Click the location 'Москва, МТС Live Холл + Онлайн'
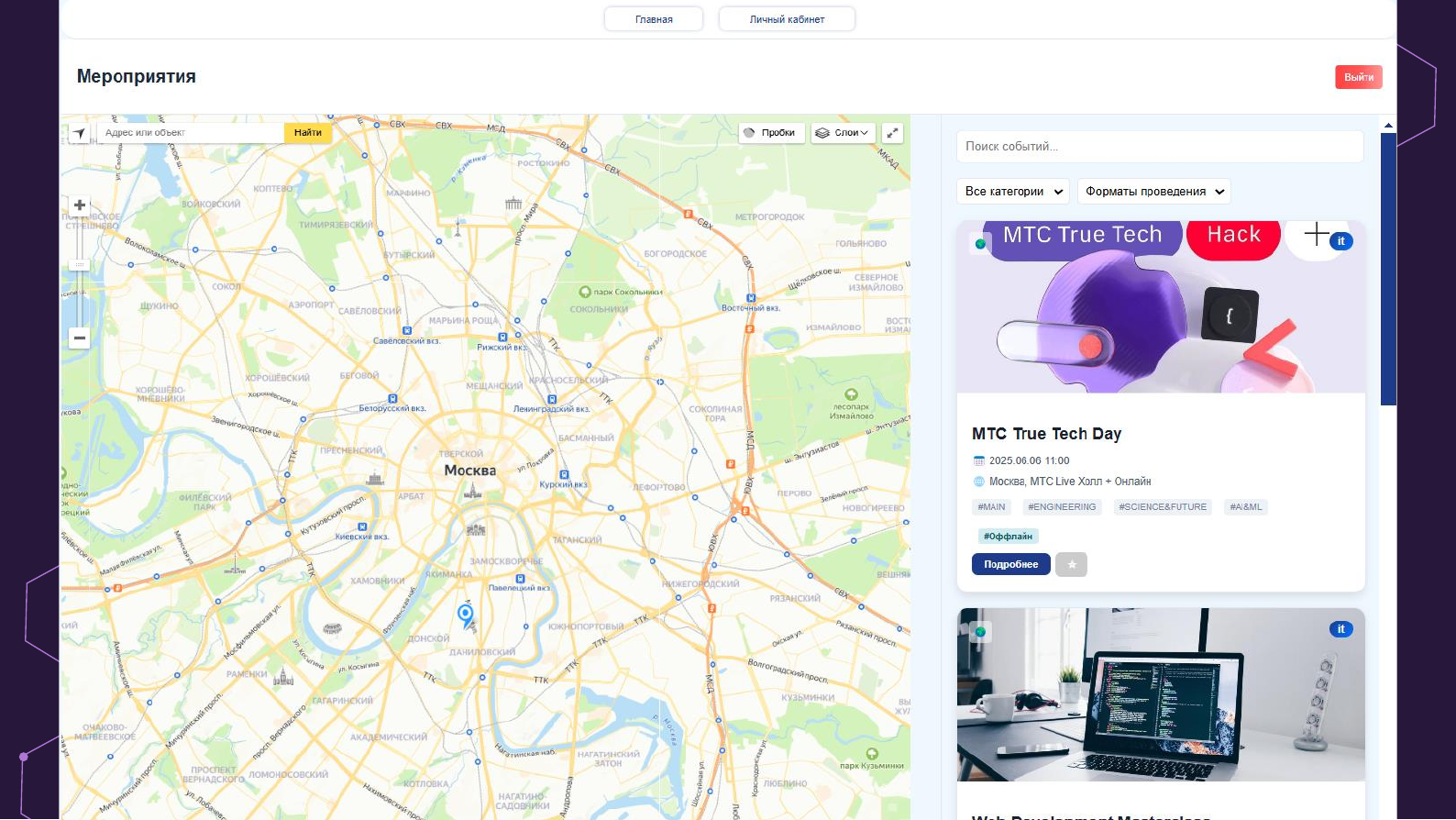The width and height of the screenshot is (1456, 820). [x=1069, y=482]
